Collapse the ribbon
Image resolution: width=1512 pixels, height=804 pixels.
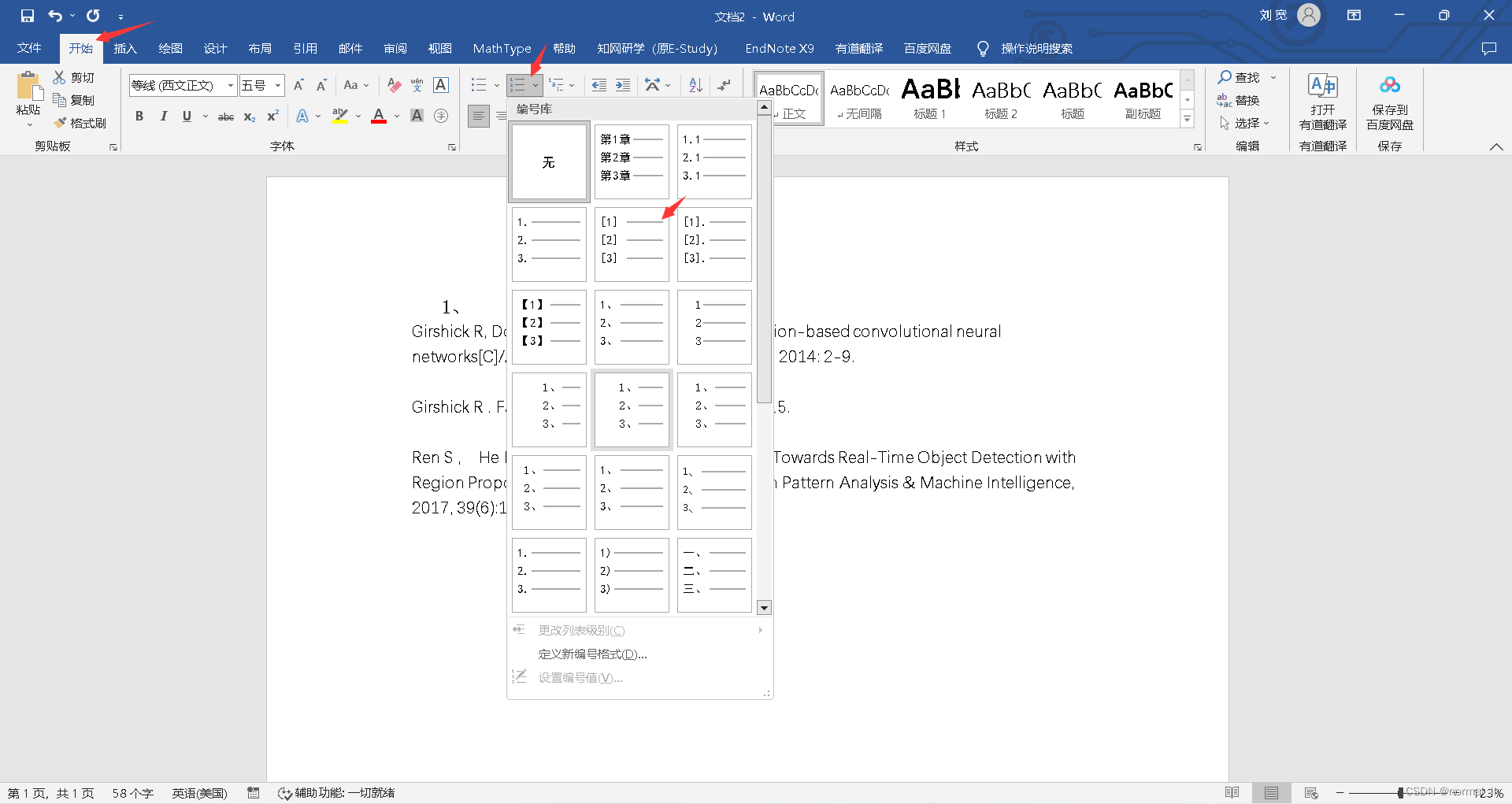click(x=1496, y=147)
